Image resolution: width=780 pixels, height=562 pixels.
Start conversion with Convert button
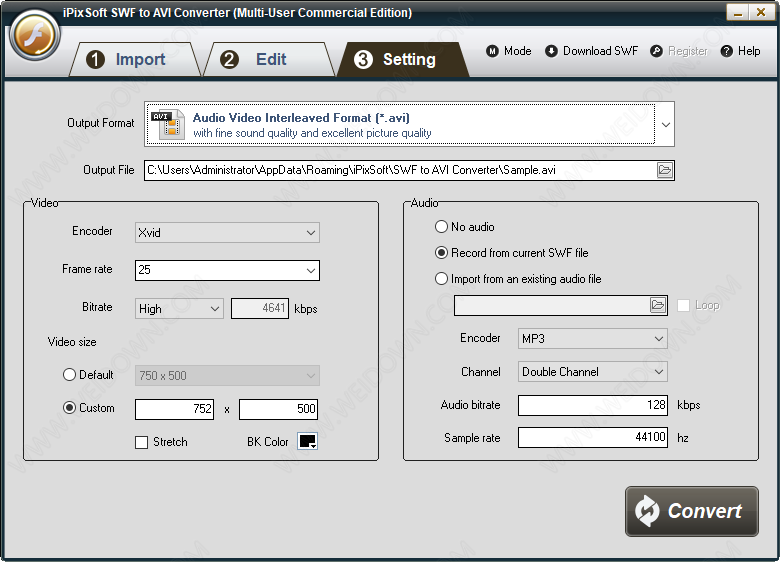click(x=691, y=511)
